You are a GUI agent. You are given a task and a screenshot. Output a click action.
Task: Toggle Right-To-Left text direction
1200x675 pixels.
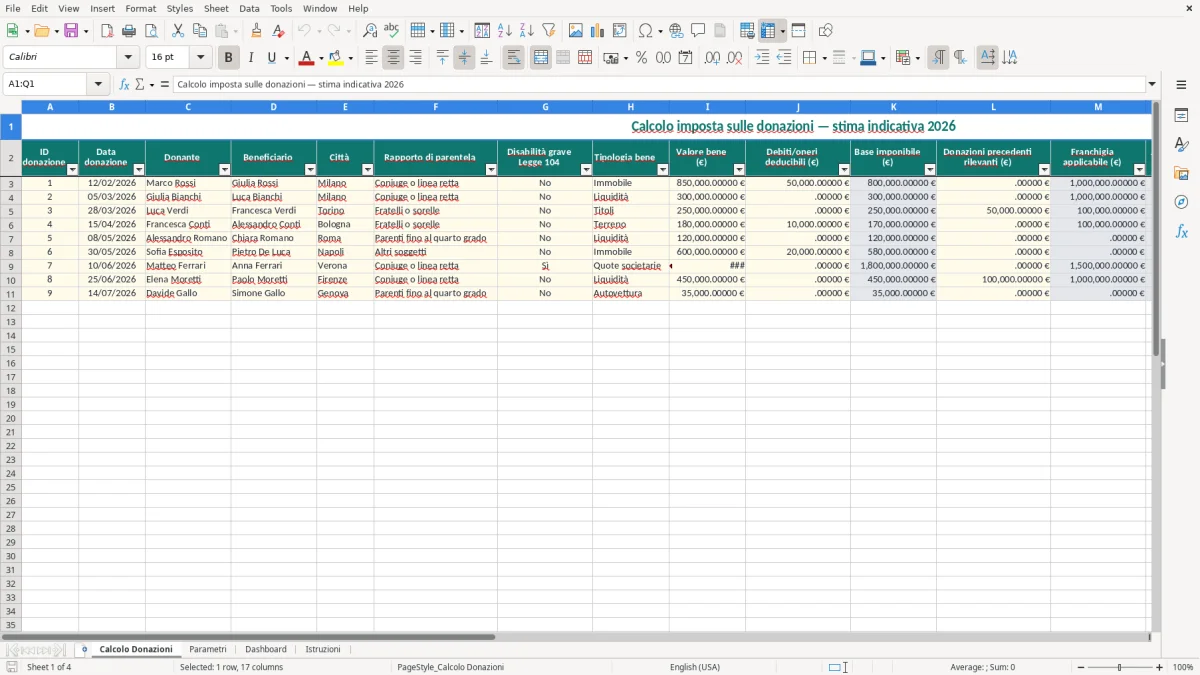coord(960,58)
